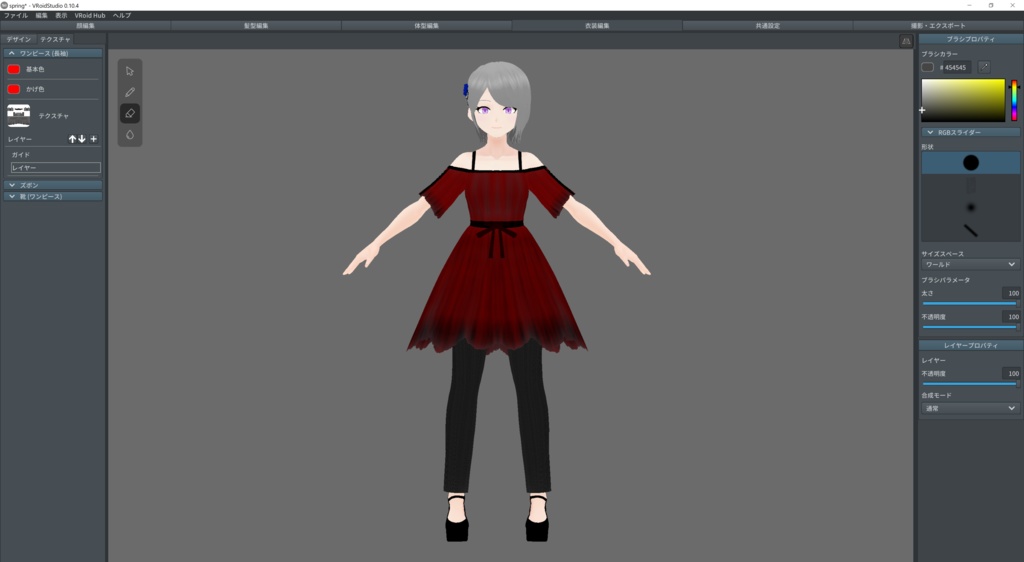
Task: Click the layer 不透明度 opacity slider
Action: tap(970, 384)
